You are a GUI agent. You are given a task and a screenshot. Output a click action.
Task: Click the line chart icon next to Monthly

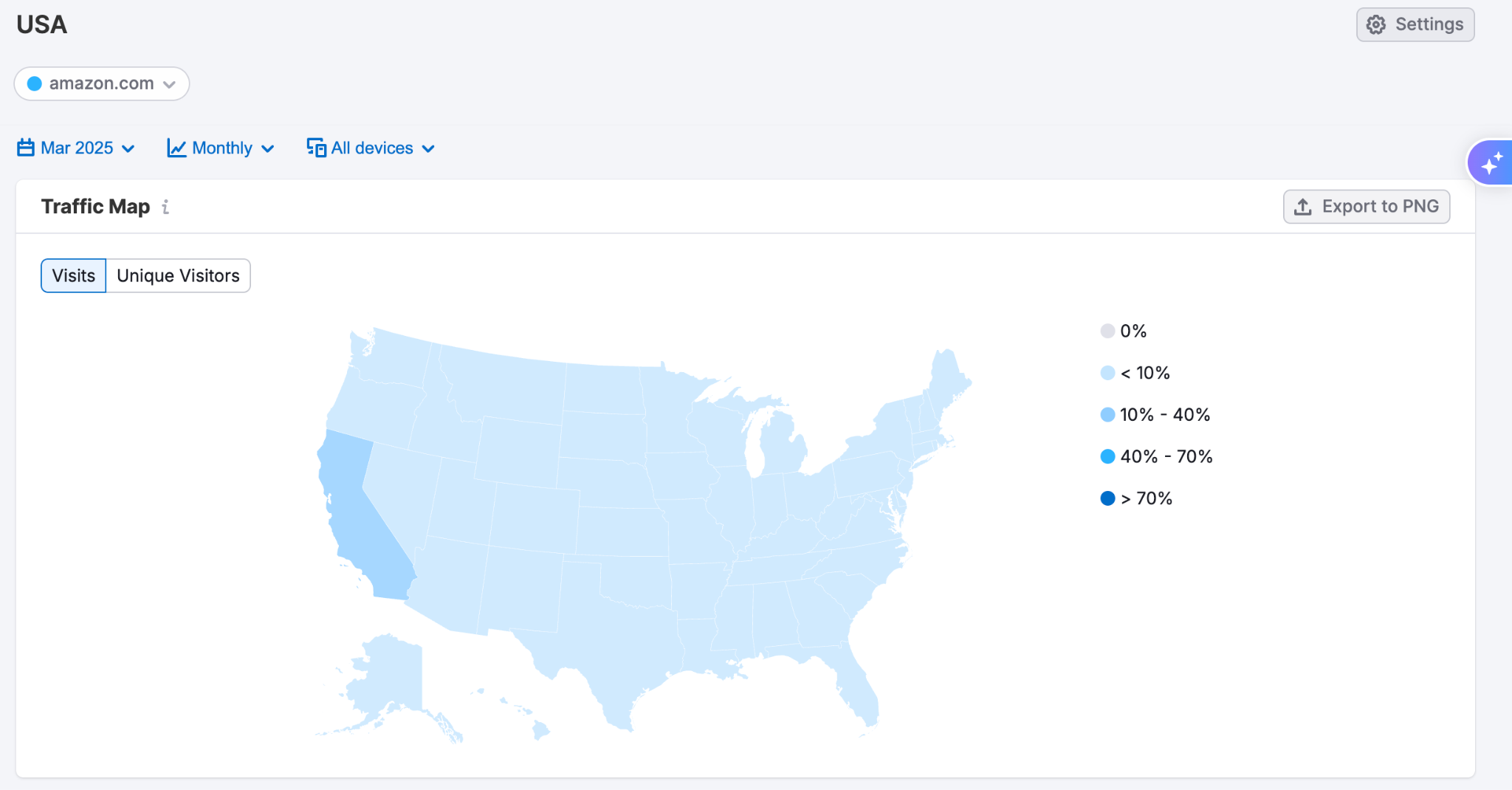pyautogui.click(x=176, y=148)
